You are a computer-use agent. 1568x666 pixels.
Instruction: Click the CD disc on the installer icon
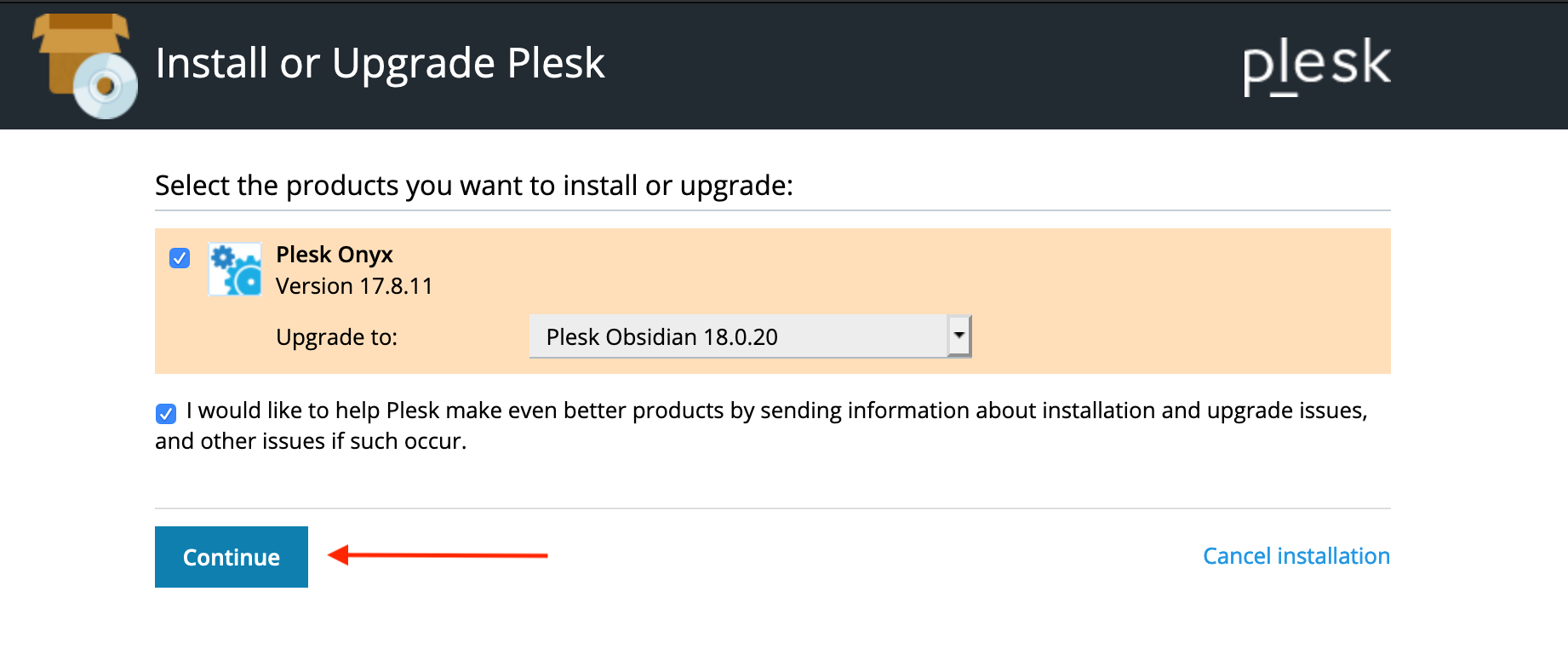point(106,86)
